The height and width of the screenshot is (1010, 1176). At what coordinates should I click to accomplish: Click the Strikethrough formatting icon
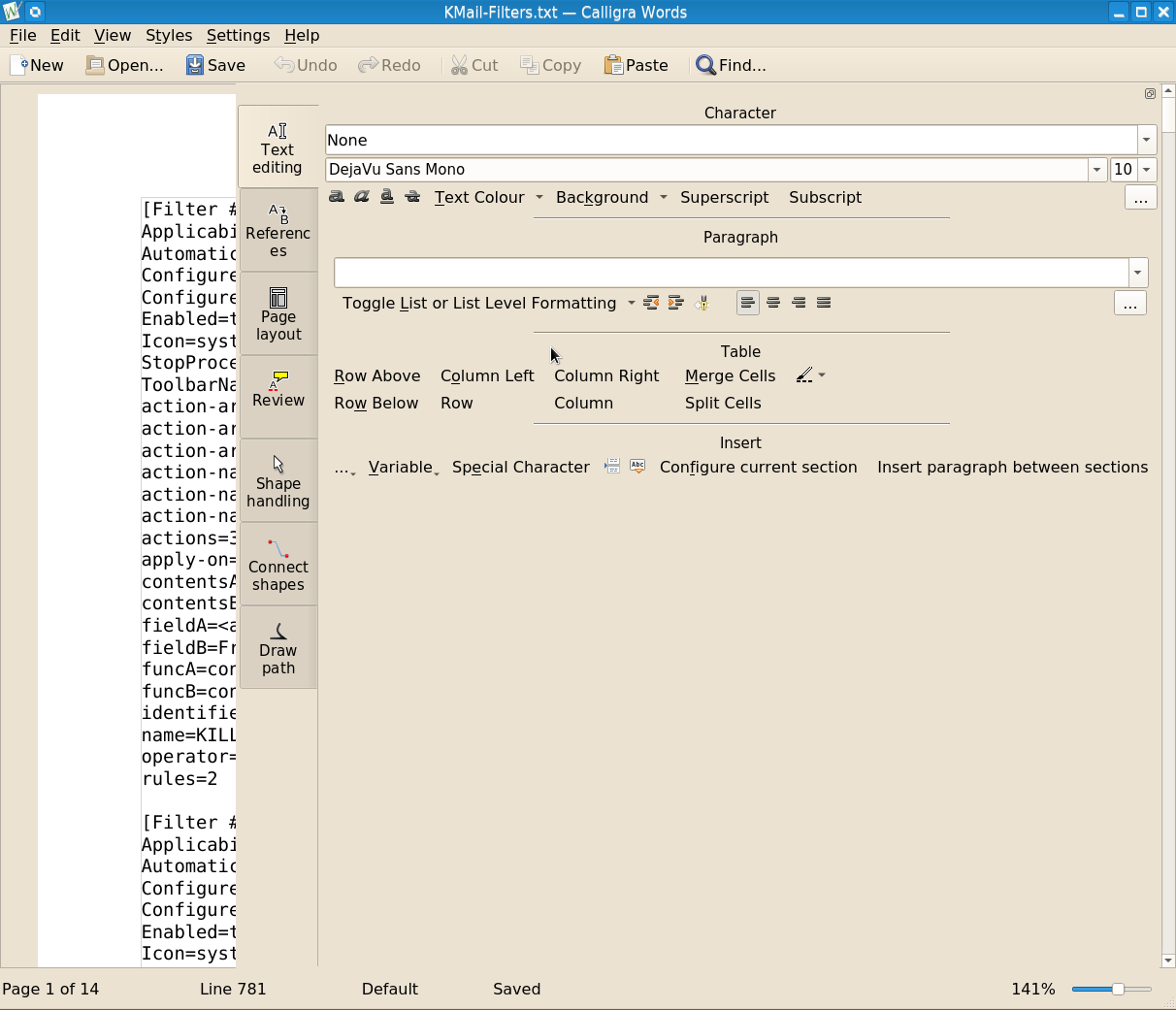point(412,197)
